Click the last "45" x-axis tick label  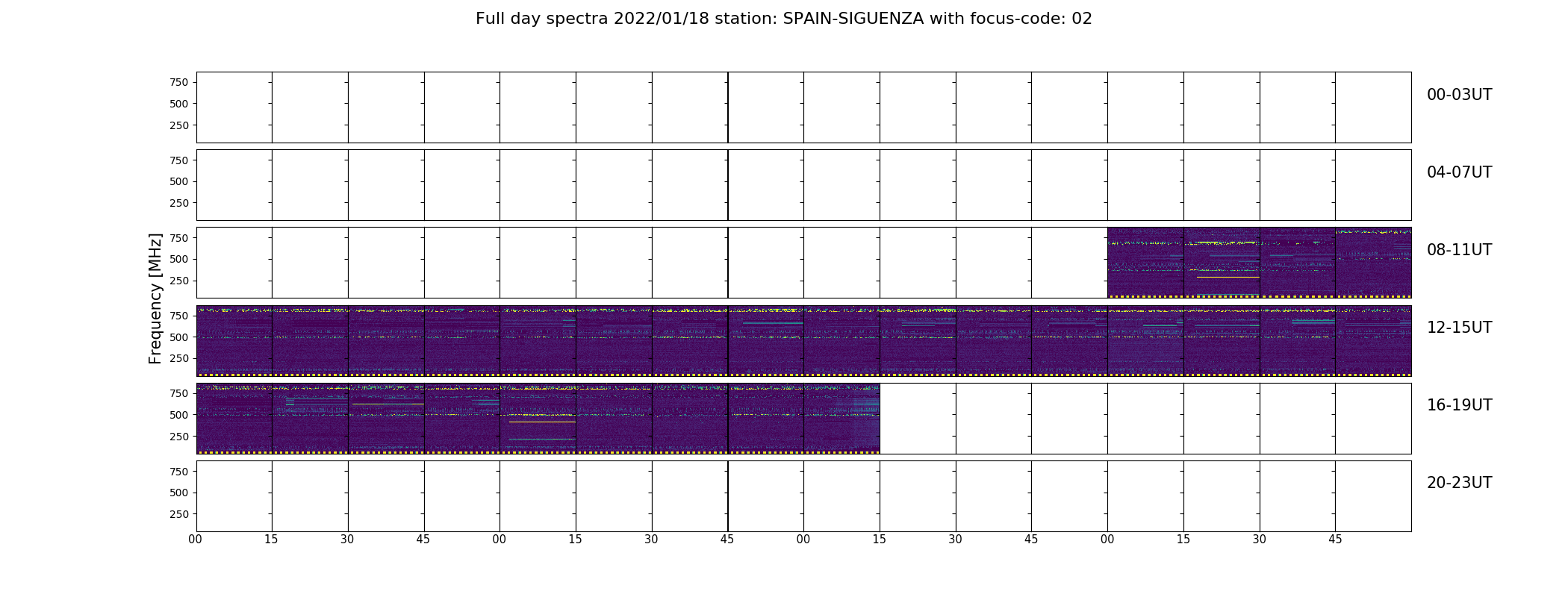tap(1335, 540)
